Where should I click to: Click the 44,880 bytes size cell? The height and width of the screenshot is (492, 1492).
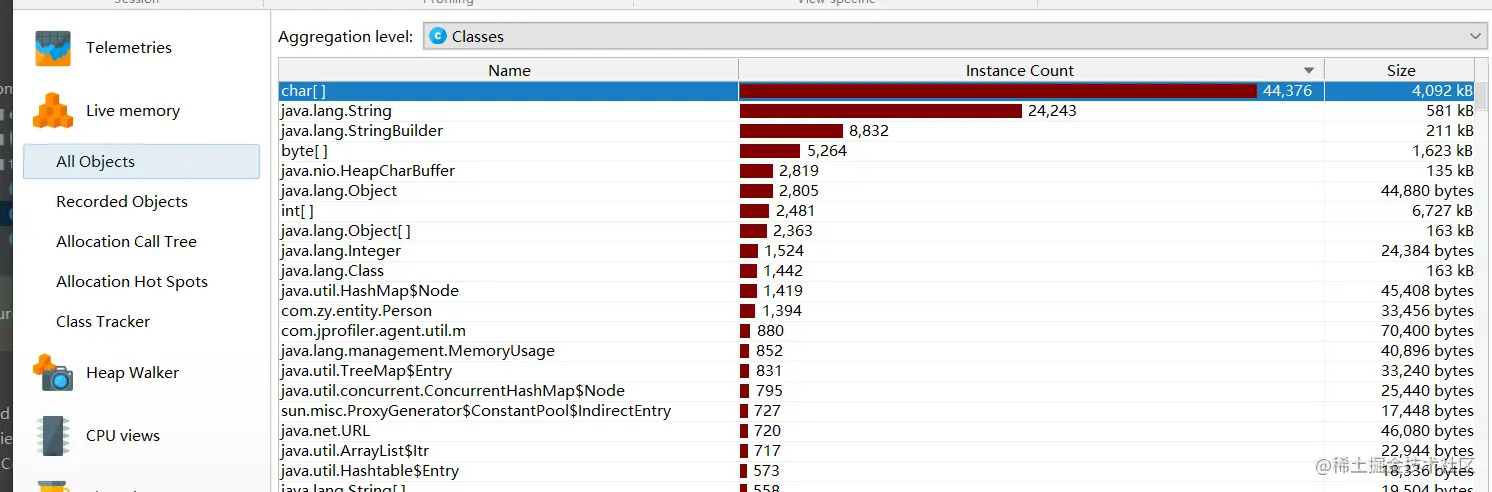(1400, 191)
